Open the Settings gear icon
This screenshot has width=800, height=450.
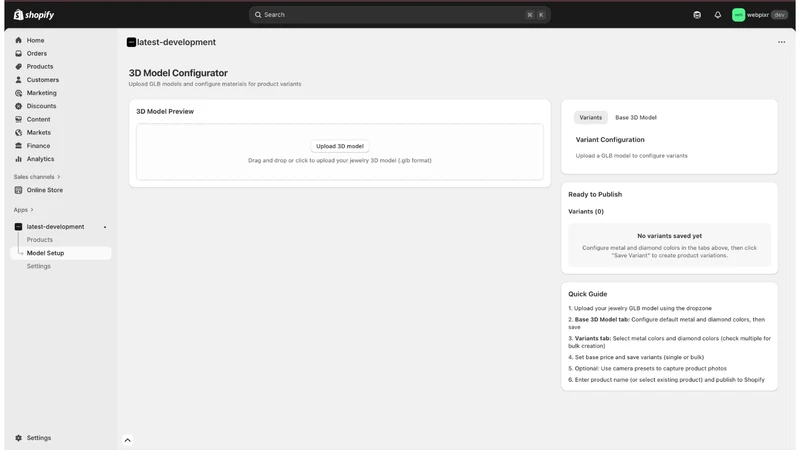[x=18, y=438]
